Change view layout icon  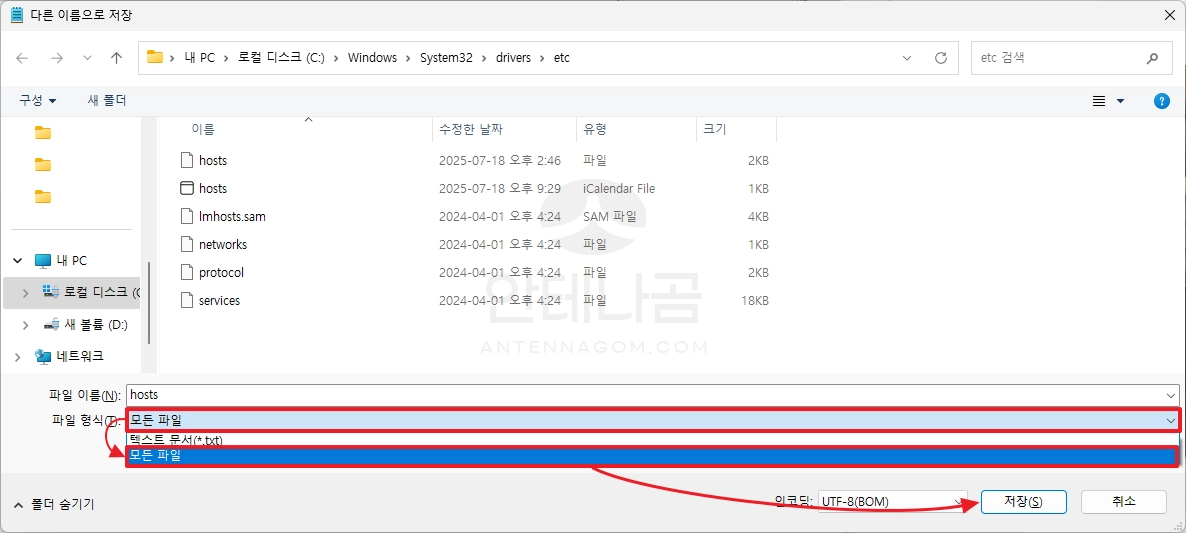pyautogui.click(x=1099, y=101)
